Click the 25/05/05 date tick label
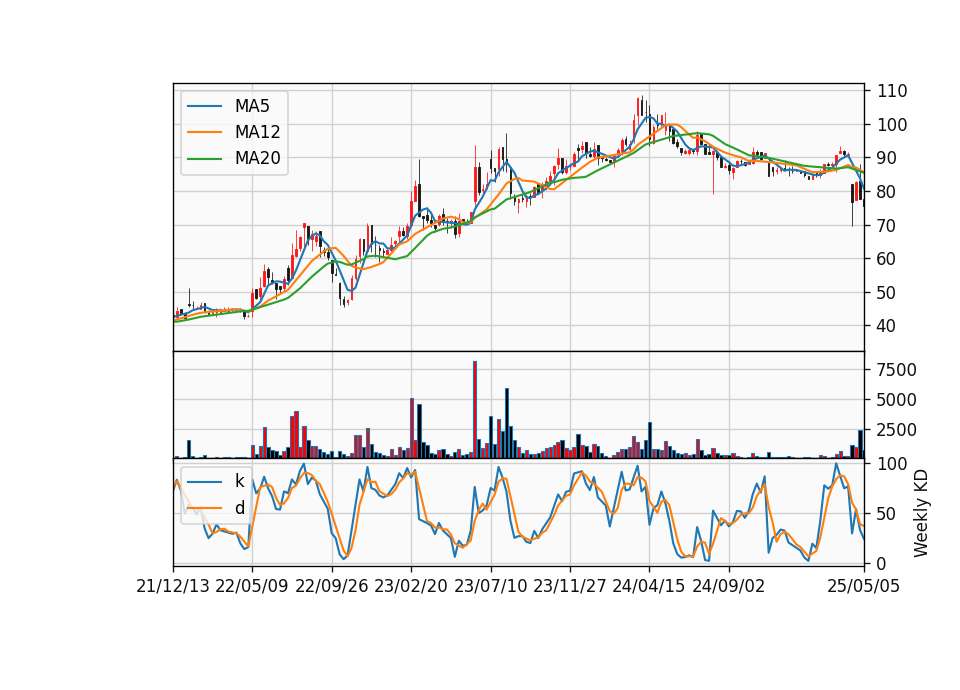960x690 pixels. pyautogui.click(x=863, y=586)
